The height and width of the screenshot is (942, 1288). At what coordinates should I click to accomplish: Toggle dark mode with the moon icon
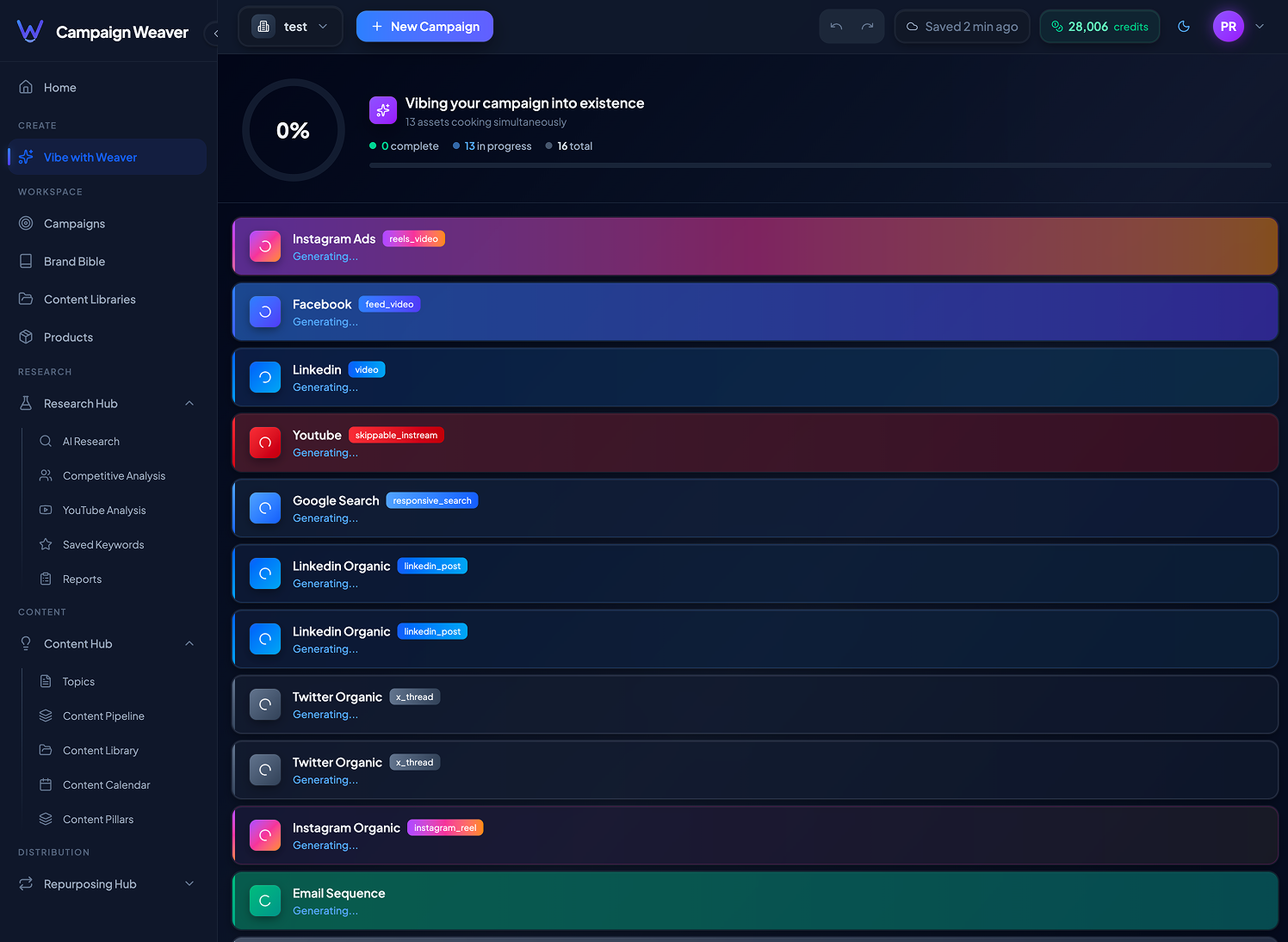pos(1184,27)
